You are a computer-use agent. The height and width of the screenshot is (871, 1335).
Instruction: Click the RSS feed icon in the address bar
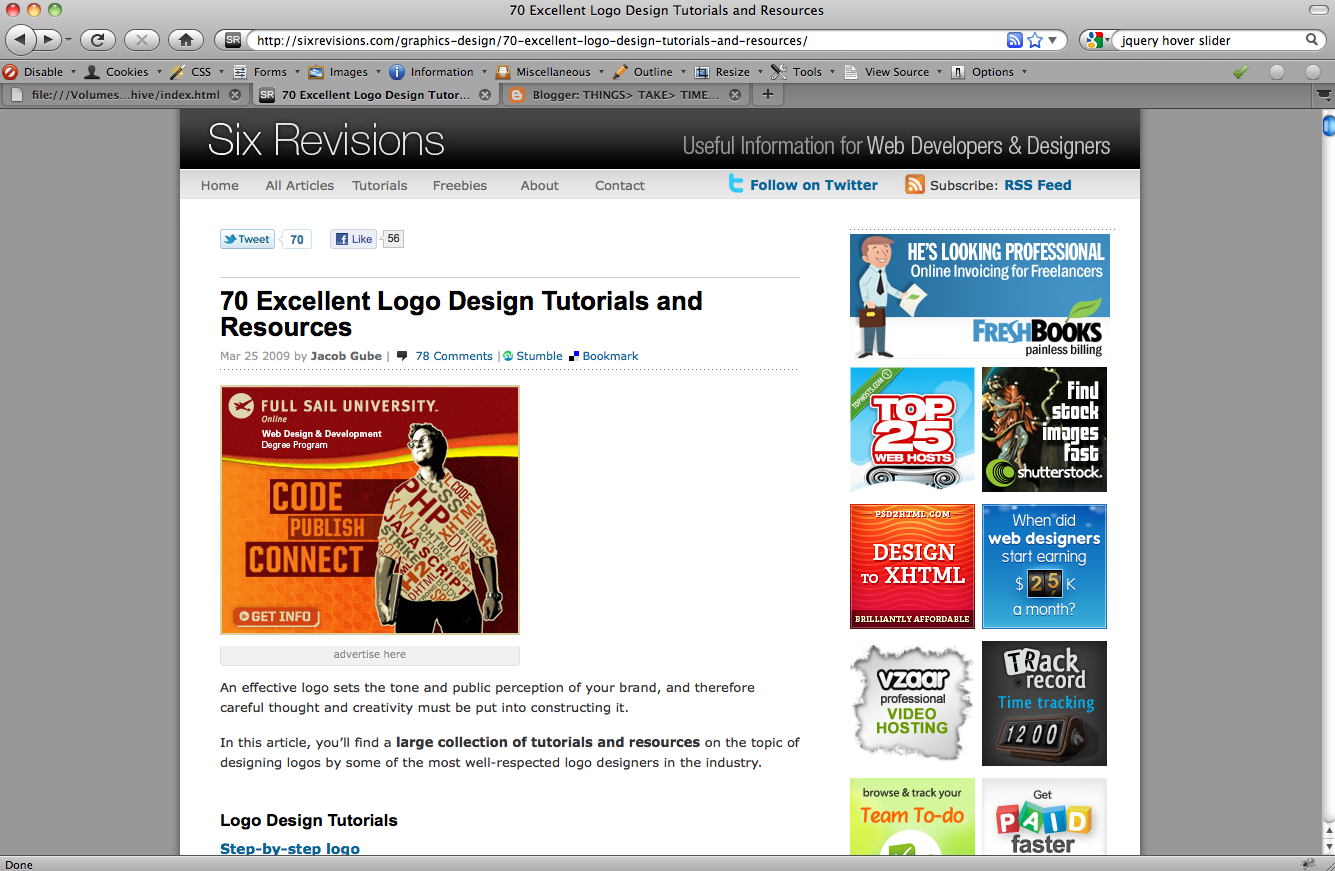[1014, 39]
